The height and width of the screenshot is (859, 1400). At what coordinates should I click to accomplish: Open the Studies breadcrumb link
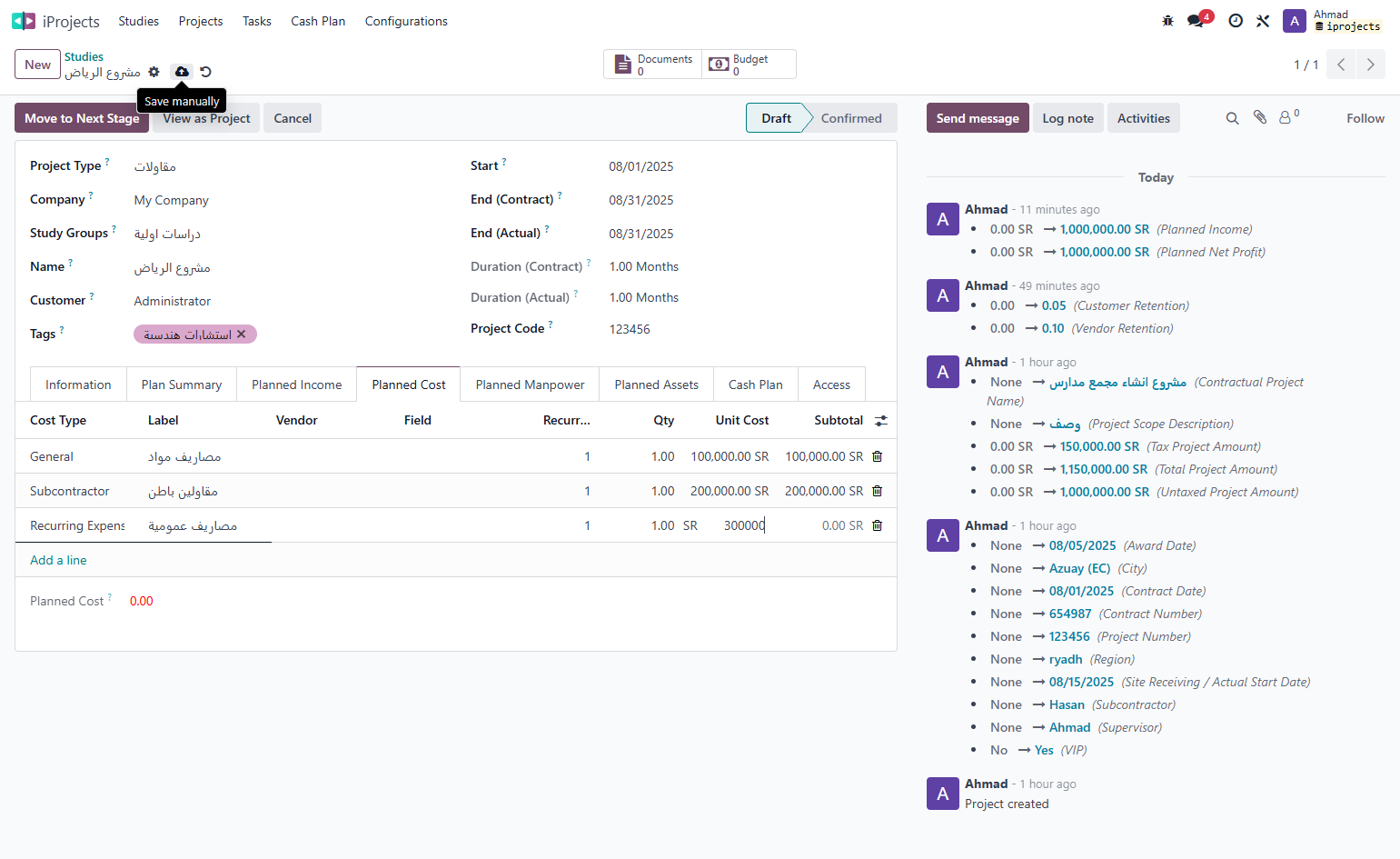[84, 56]
